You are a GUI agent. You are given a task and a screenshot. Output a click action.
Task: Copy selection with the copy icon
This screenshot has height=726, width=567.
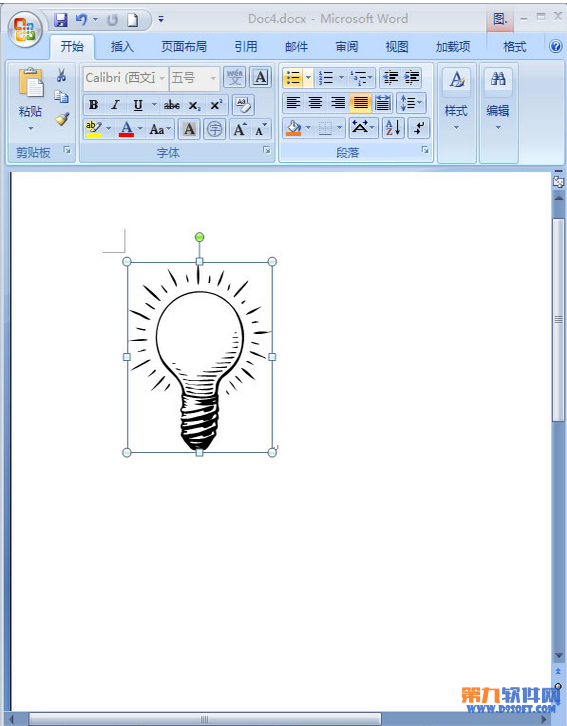pyautogui.click(x=62, y=97)
